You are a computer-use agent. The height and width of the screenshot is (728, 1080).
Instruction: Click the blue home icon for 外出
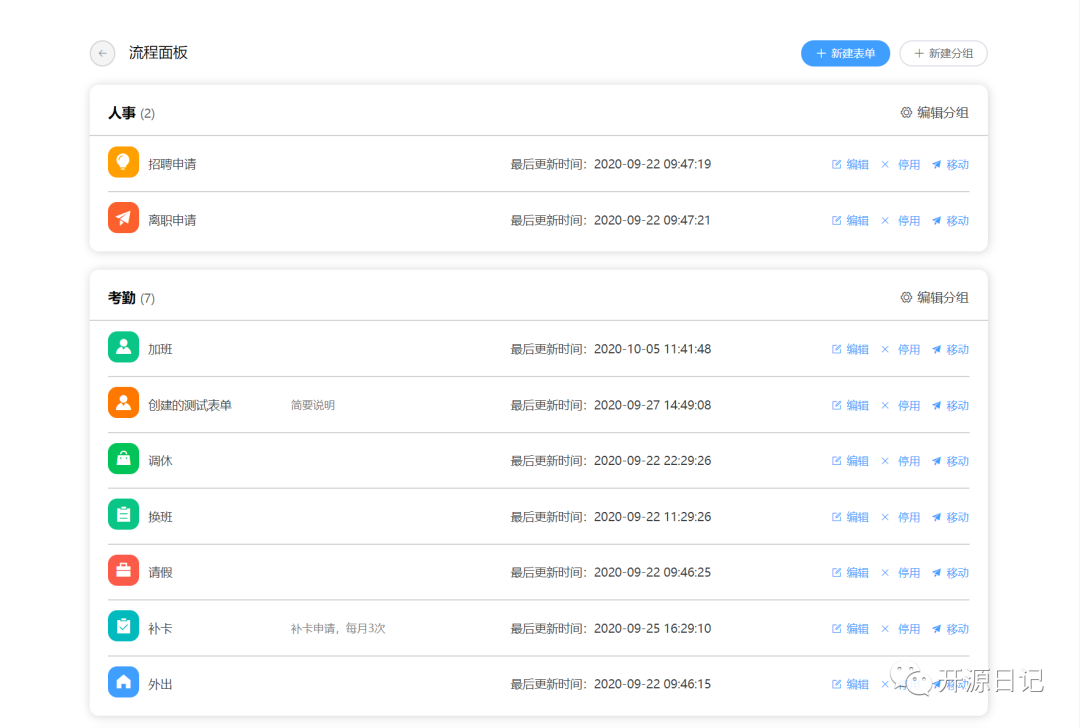tap(123, 682)
